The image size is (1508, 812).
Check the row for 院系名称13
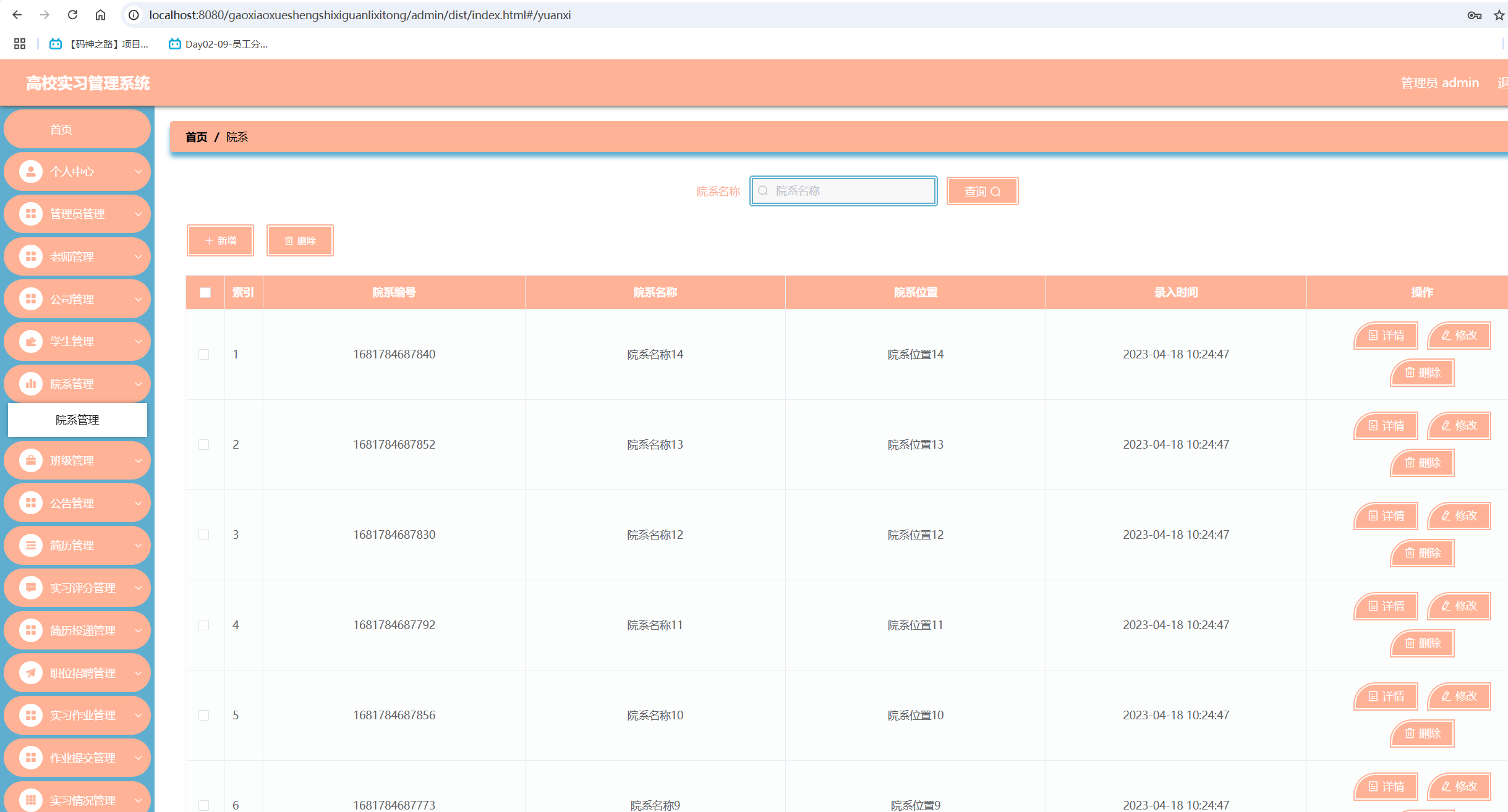coord(203,444)
